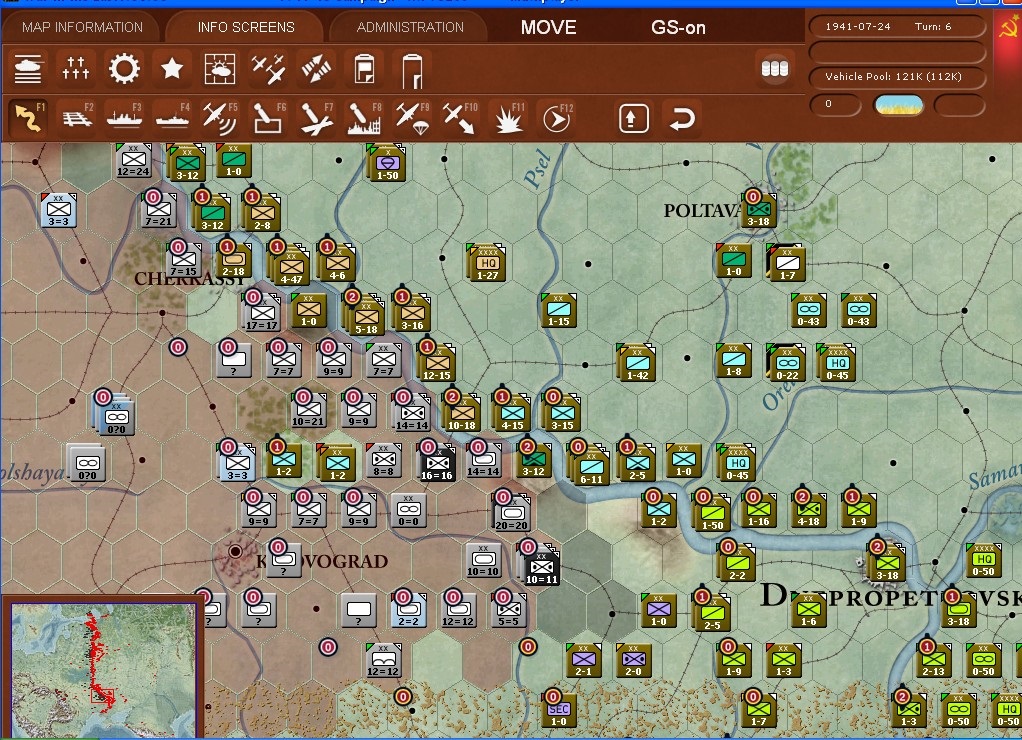Select the 4-47 Soviet unit stack
This screenshot has height=740, width=1022.
(x=291, y=266)
